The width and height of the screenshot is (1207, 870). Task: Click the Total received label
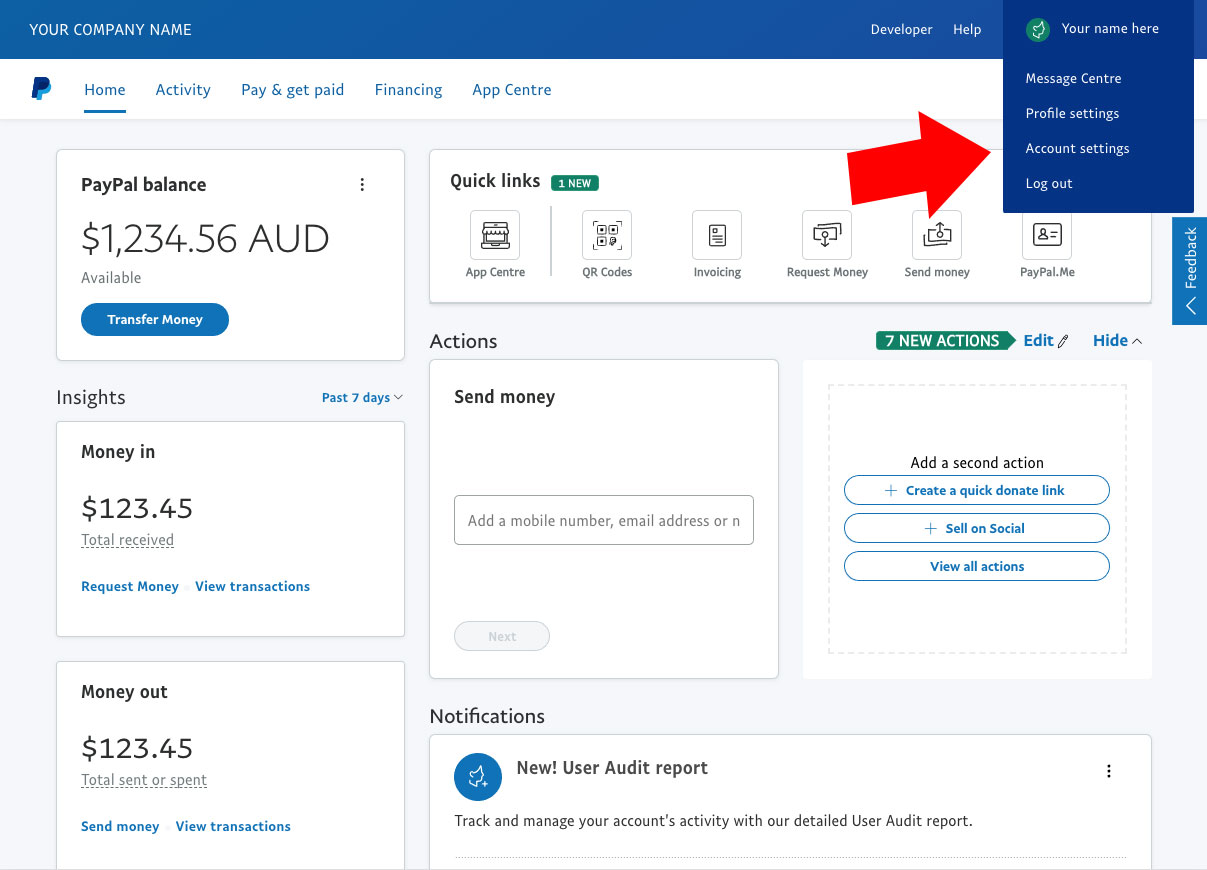(127, 540)
